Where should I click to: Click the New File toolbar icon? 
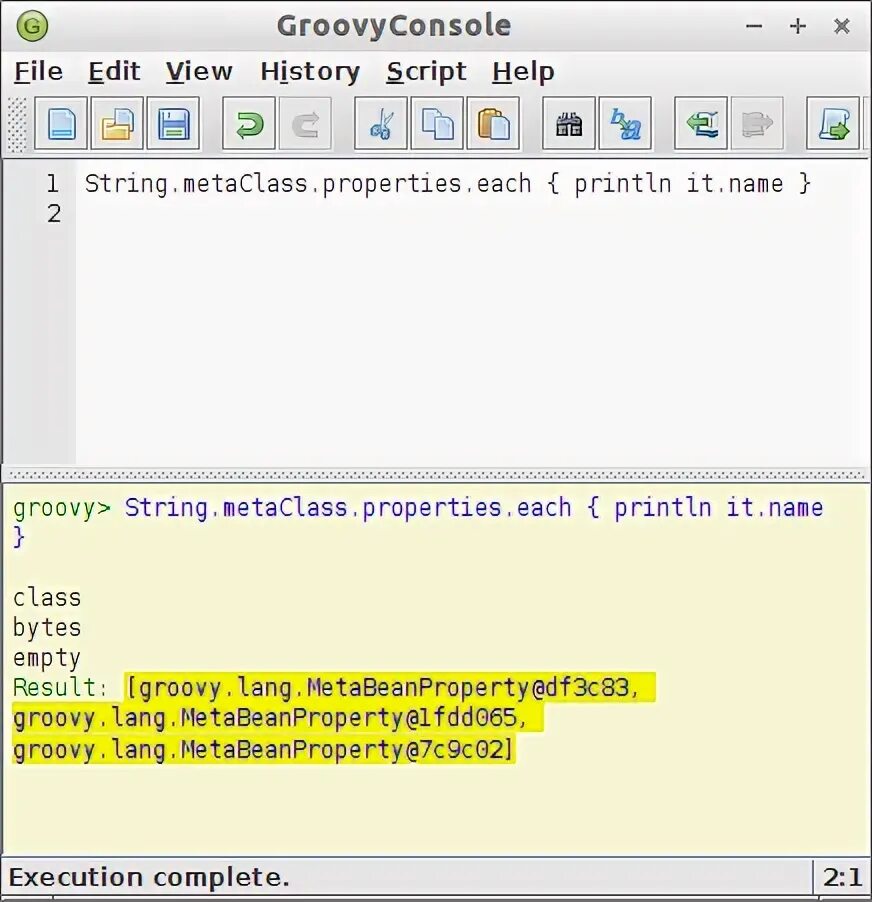pos(60,124)
